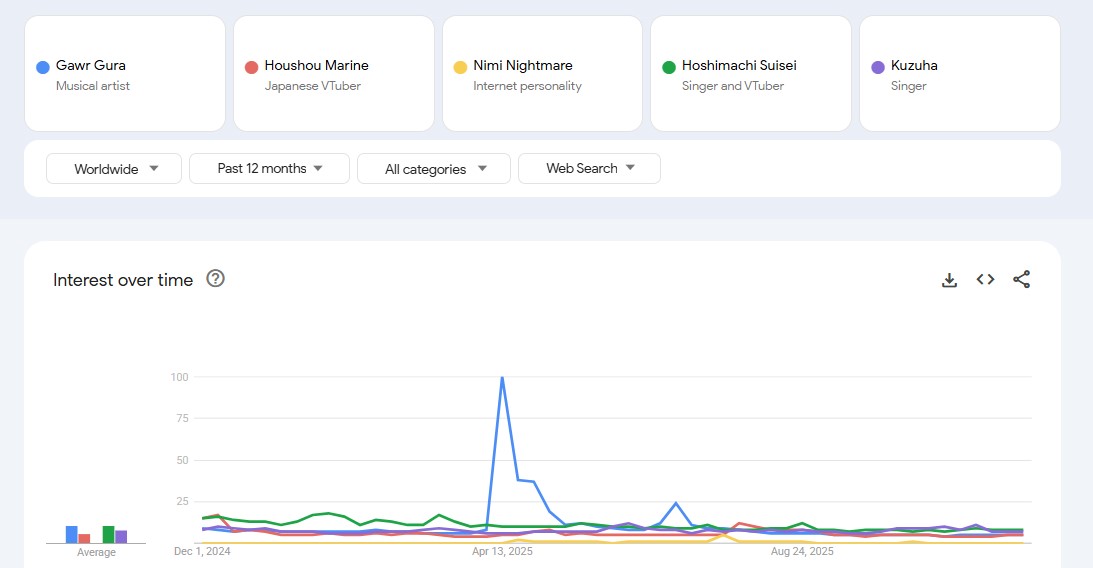Image resolution: width=1093 pixels, height=568 pixels.
Task: Click the purple dot beside Kuzuha
Action: tap(878, 67)
